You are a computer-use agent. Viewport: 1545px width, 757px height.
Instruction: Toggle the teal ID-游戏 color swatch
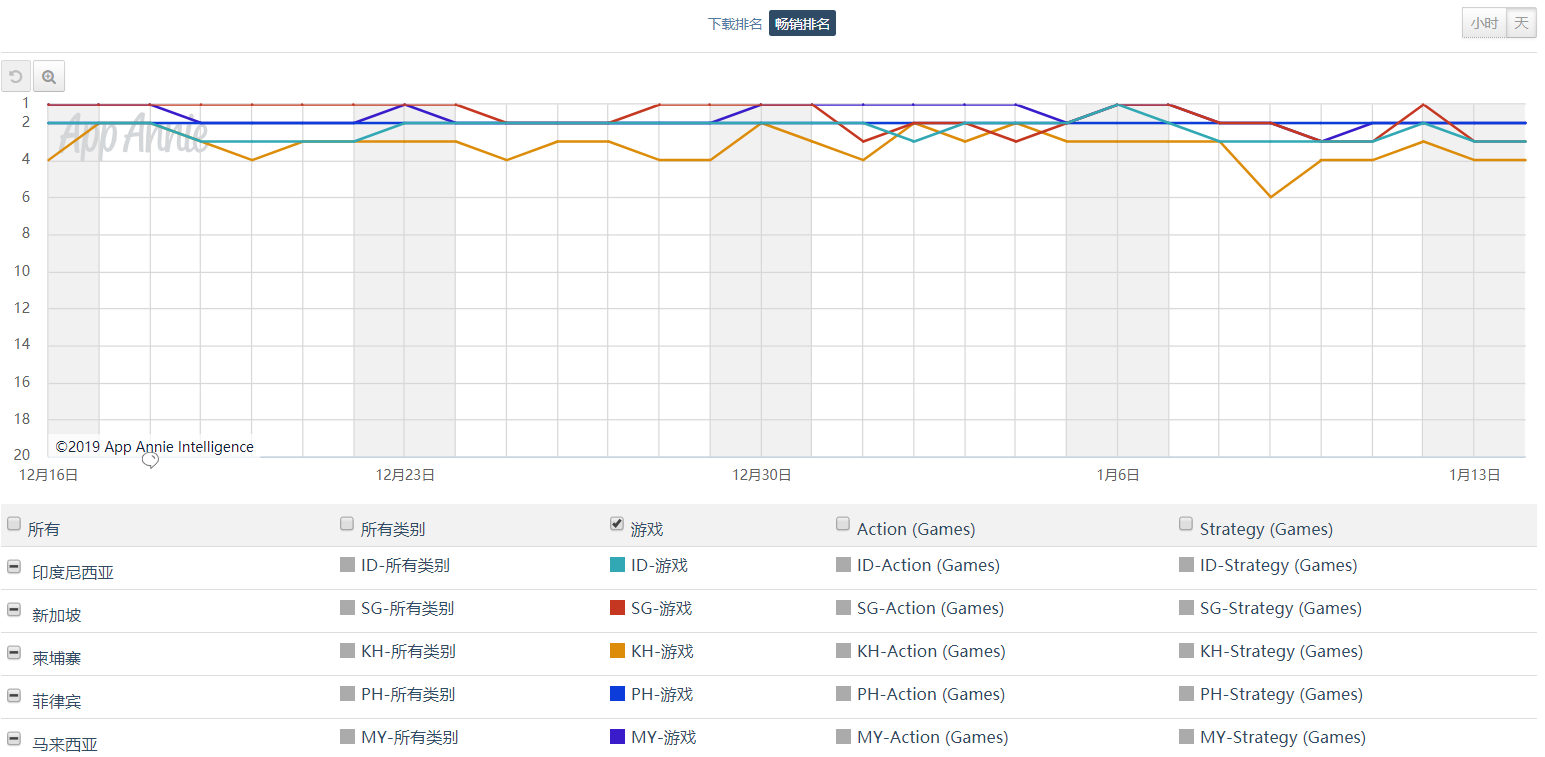pos(617,565)
